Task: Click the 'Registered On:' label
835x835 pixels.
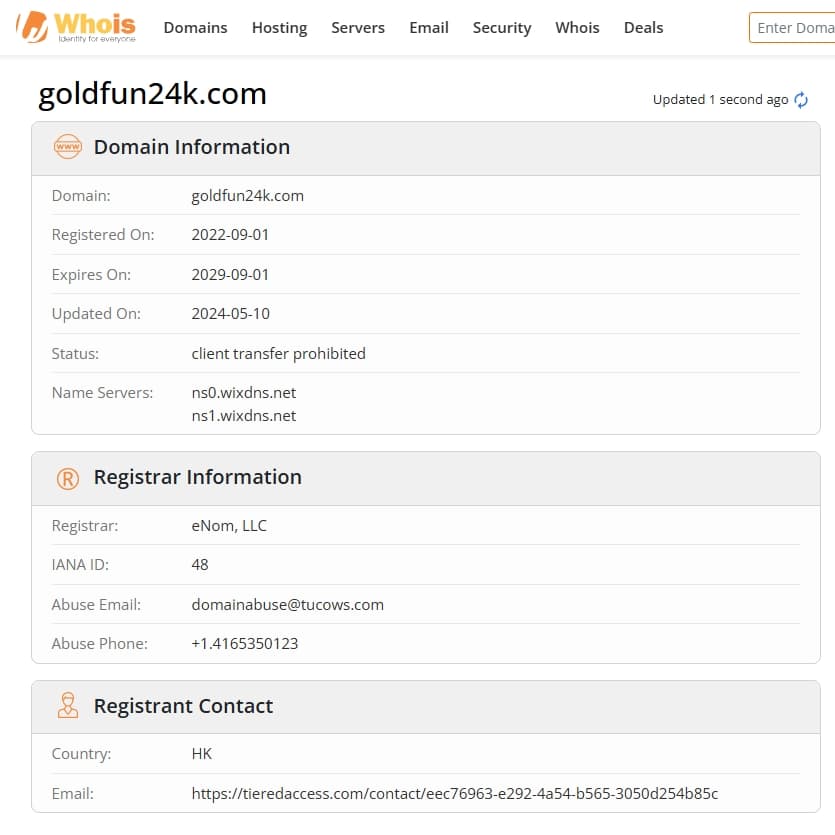Action: (103, 235)
